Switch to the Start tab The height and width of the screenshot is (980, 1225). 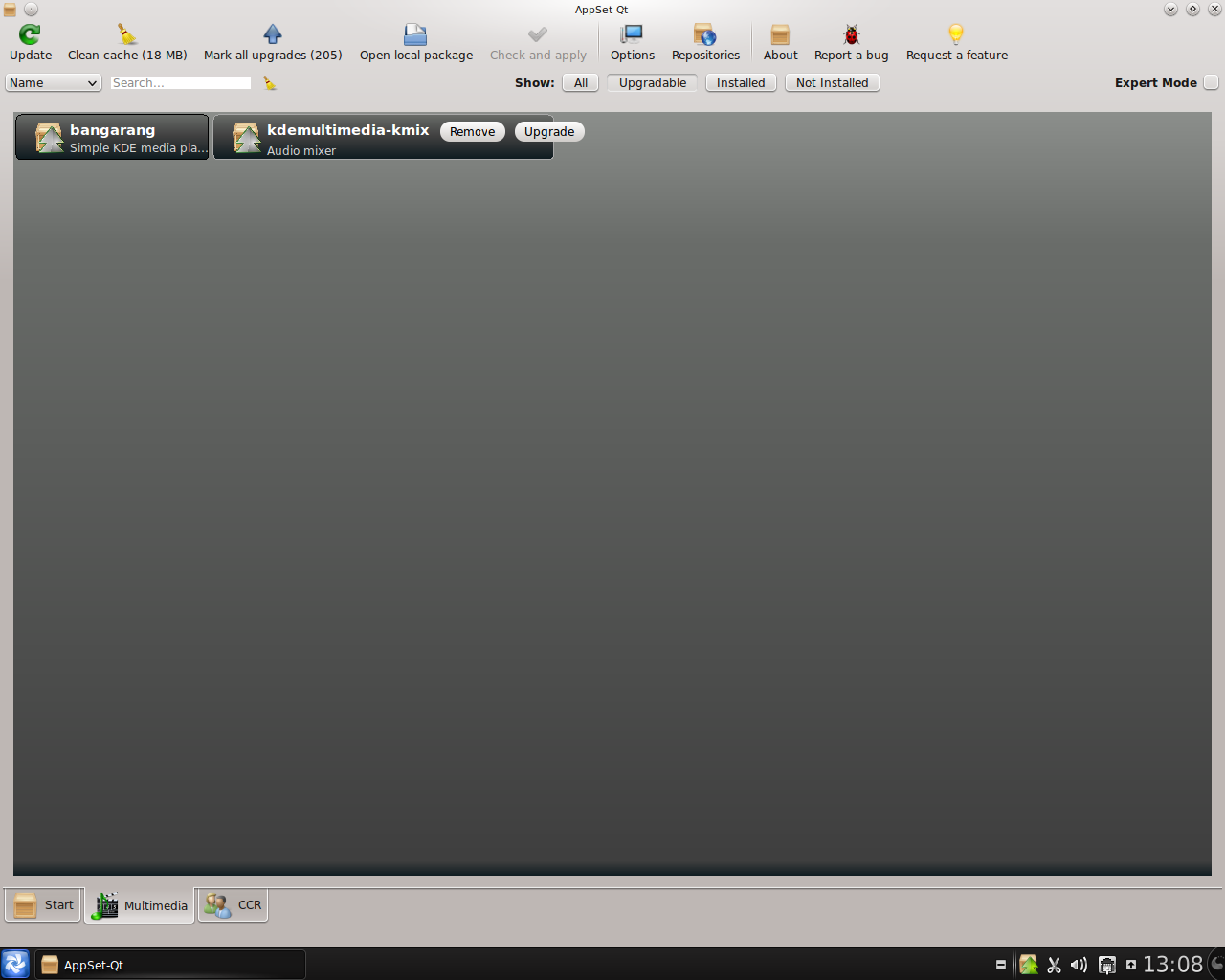(x=43, y=905)
